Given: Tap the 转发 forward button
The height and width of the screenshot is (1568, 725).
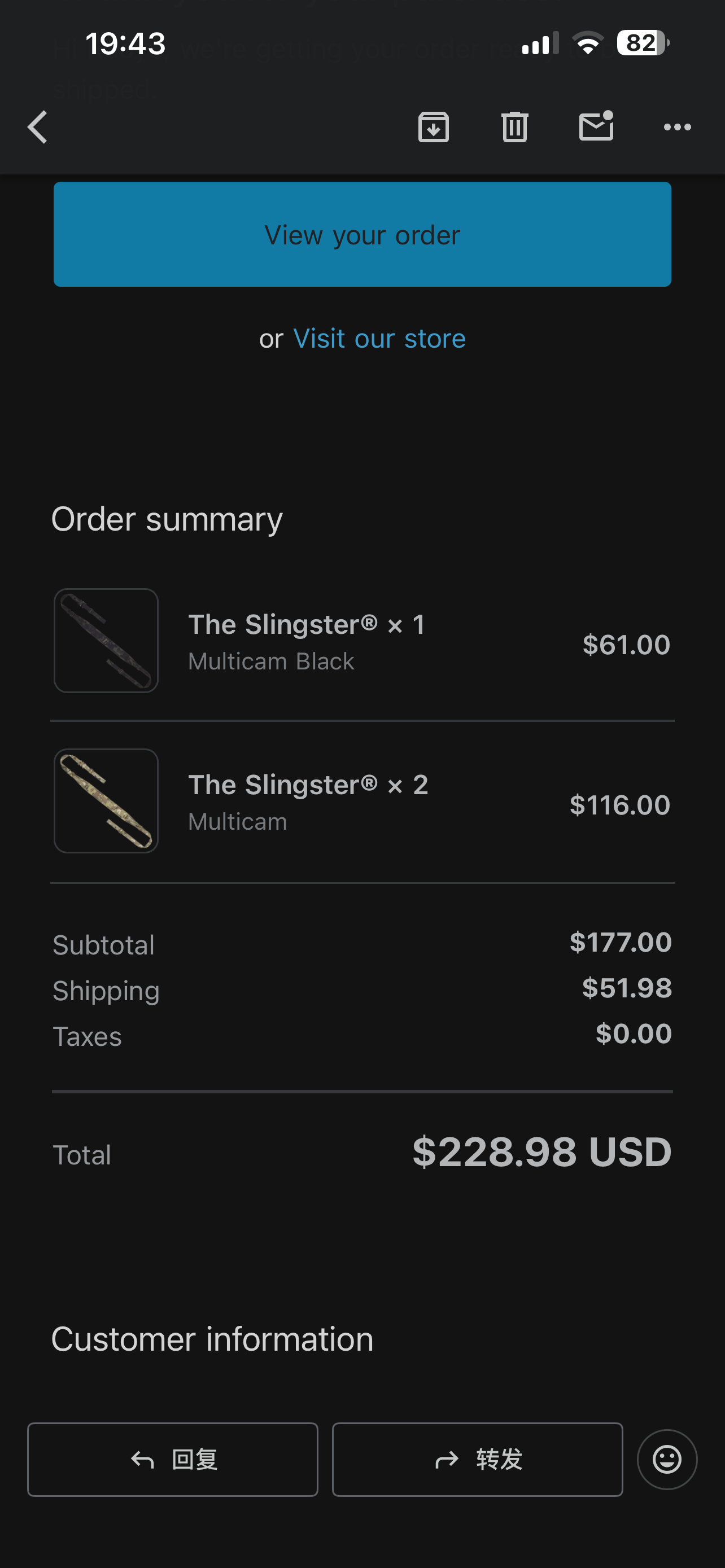Looking at the screenshot, I should [477, 1459].
